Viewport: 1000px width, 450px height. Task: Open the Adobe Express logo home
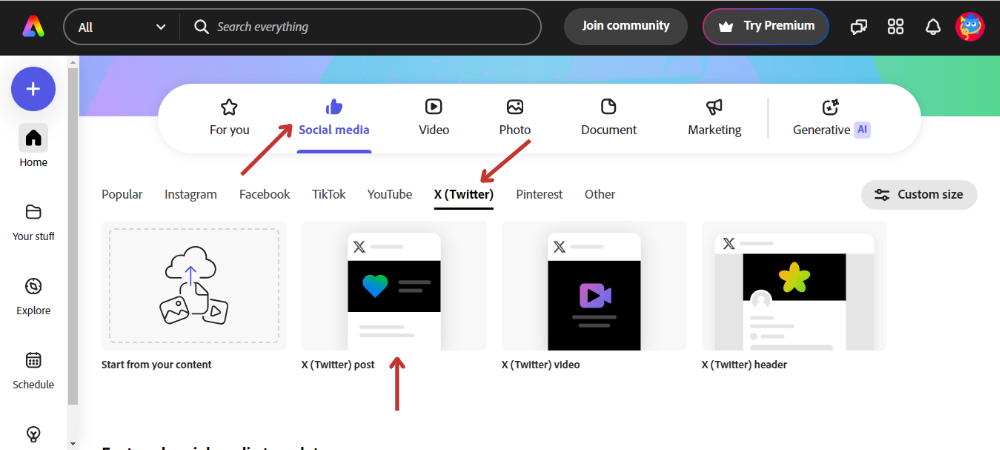click(x=33, y=27)
